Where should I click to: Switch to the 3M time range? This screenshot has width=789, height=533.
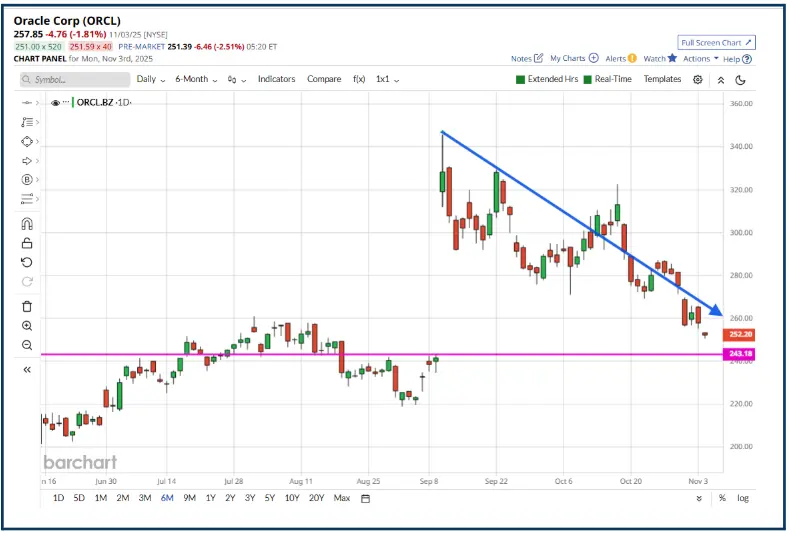click(x=145, y=498)
